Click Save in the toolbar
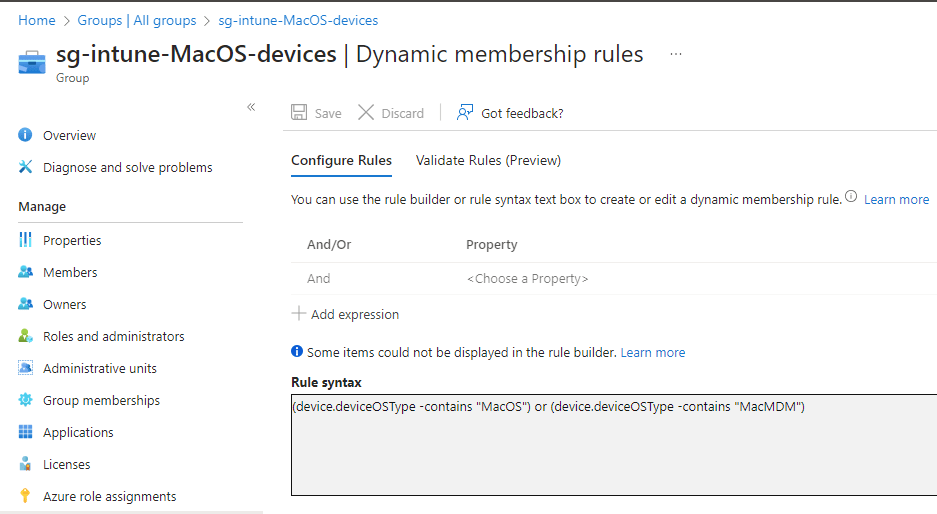Image resolution: width=937 pixels, height=514 pixels. point(316,113)
